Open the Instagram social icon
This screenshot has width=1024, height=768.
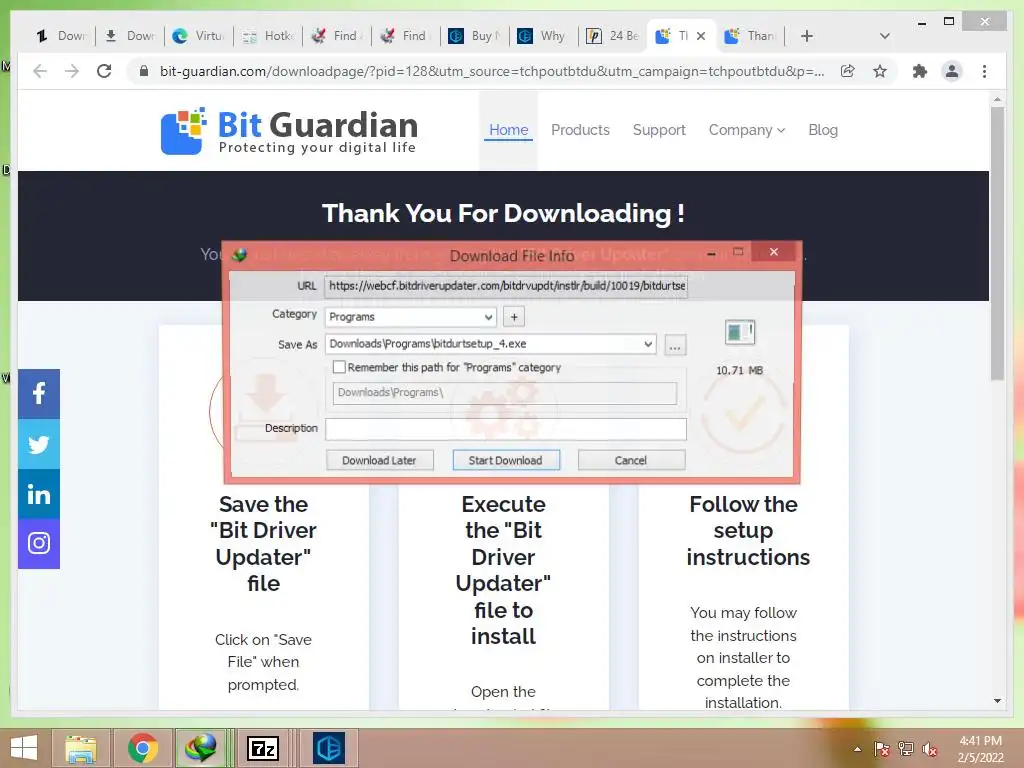click(x=39, y=543)
